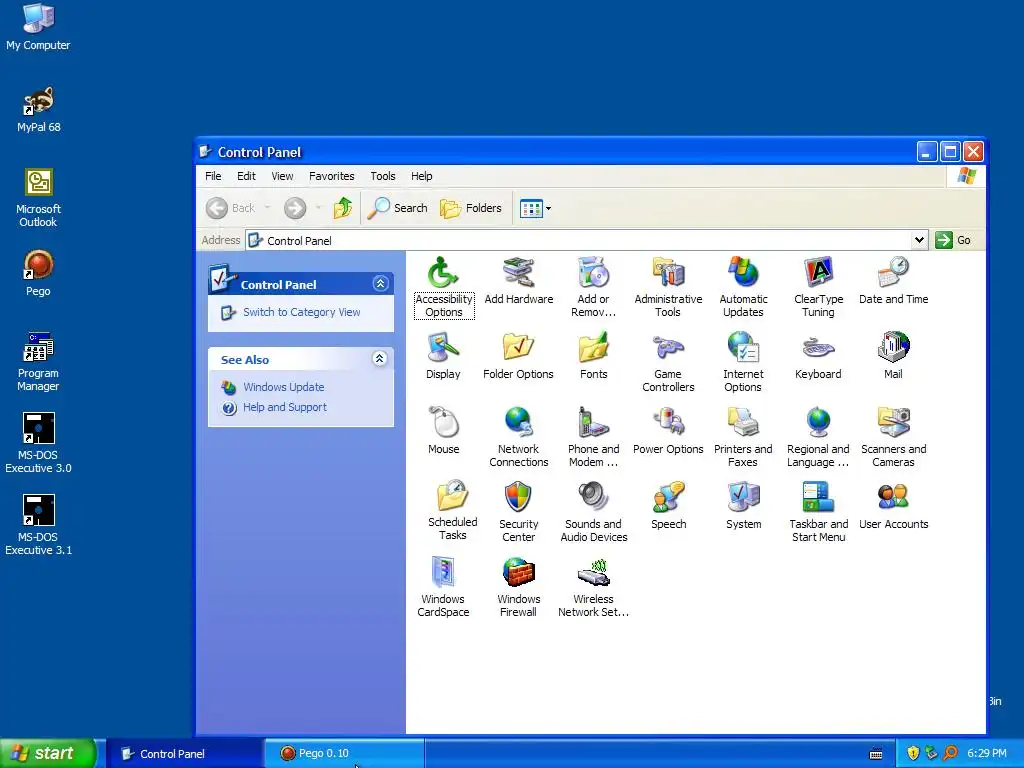This screenshot has height=768, width=1024.
Task: Open the Views dropdown button
Action: pyautogui.click(x=536, y=208)
